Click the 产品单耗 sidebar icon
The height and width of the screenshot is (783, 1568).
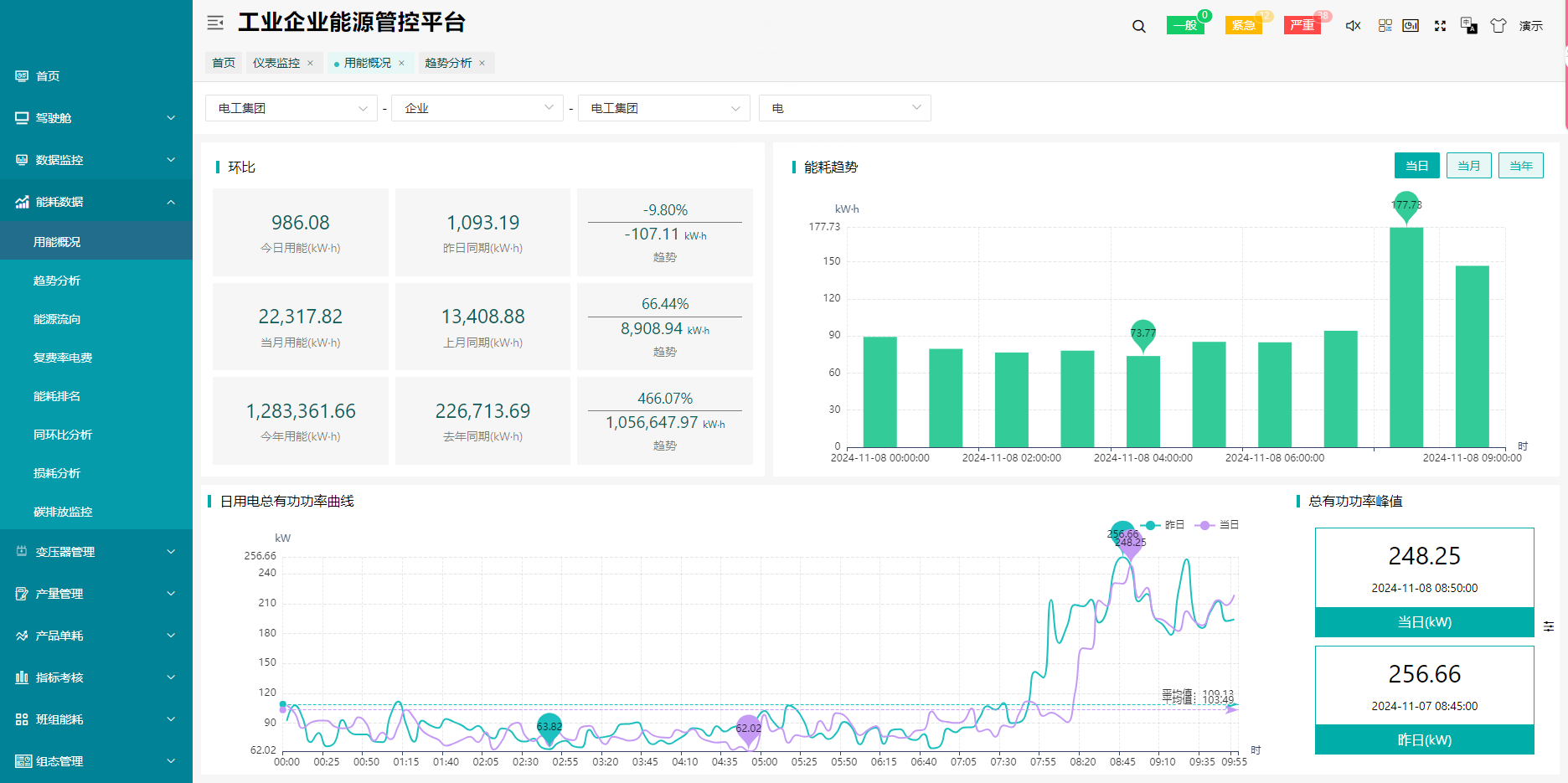pos(22,636)
